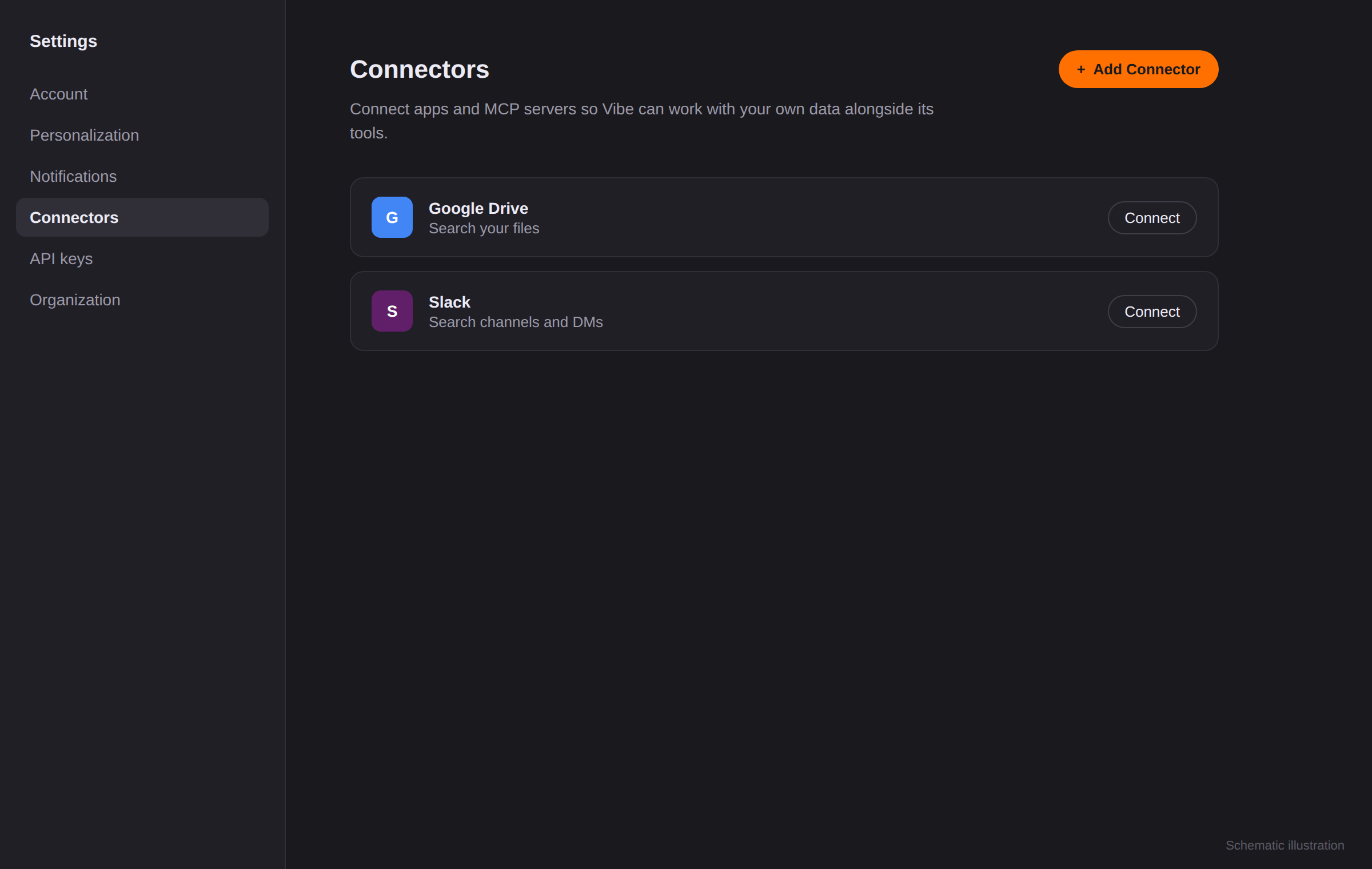Click the Settings sidebar title

pyautogui.click(x=63, y=41)
